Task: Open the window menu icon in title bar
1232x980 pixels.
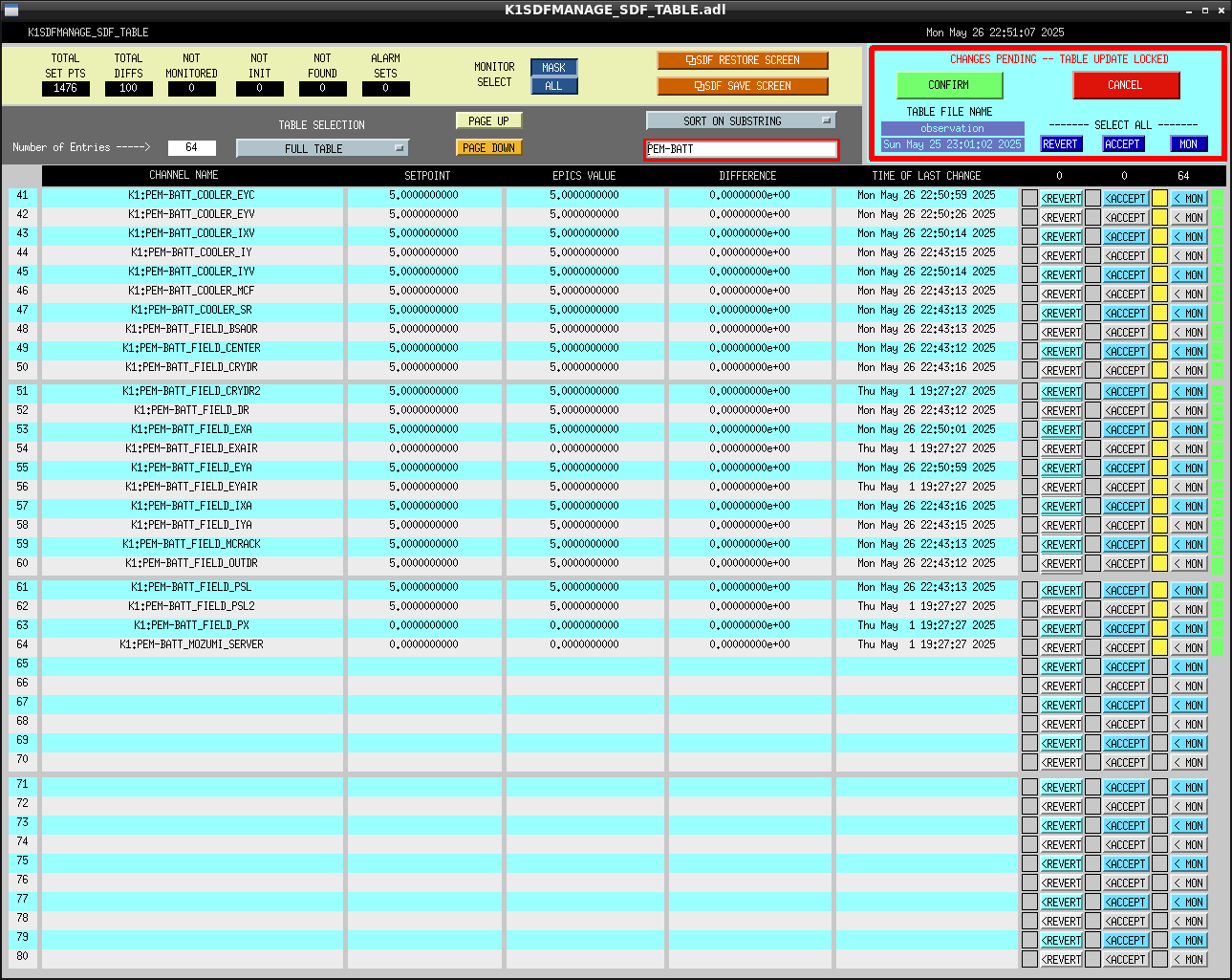Action: pos(11,11)
